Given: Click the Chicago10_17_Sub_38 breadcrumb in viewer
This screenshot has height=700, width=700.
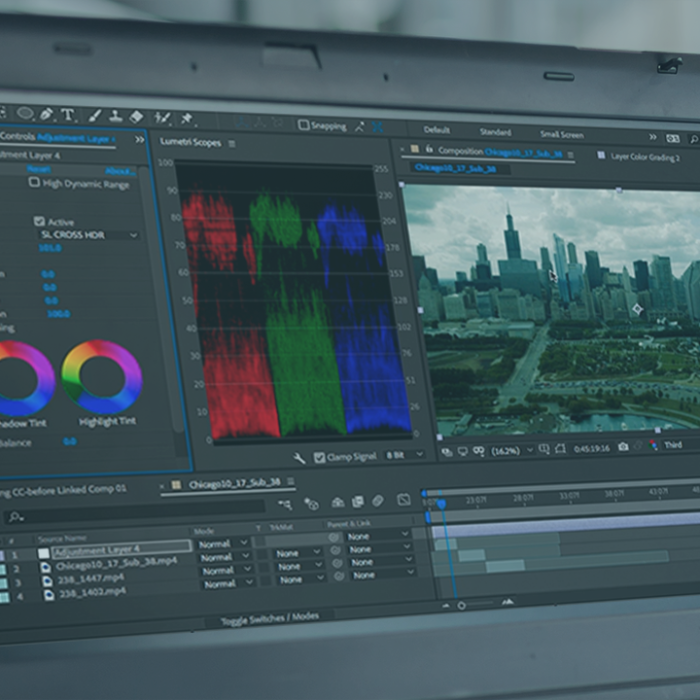Looking at the screenshot, I should pyautogui.click(x=455, y=168).
